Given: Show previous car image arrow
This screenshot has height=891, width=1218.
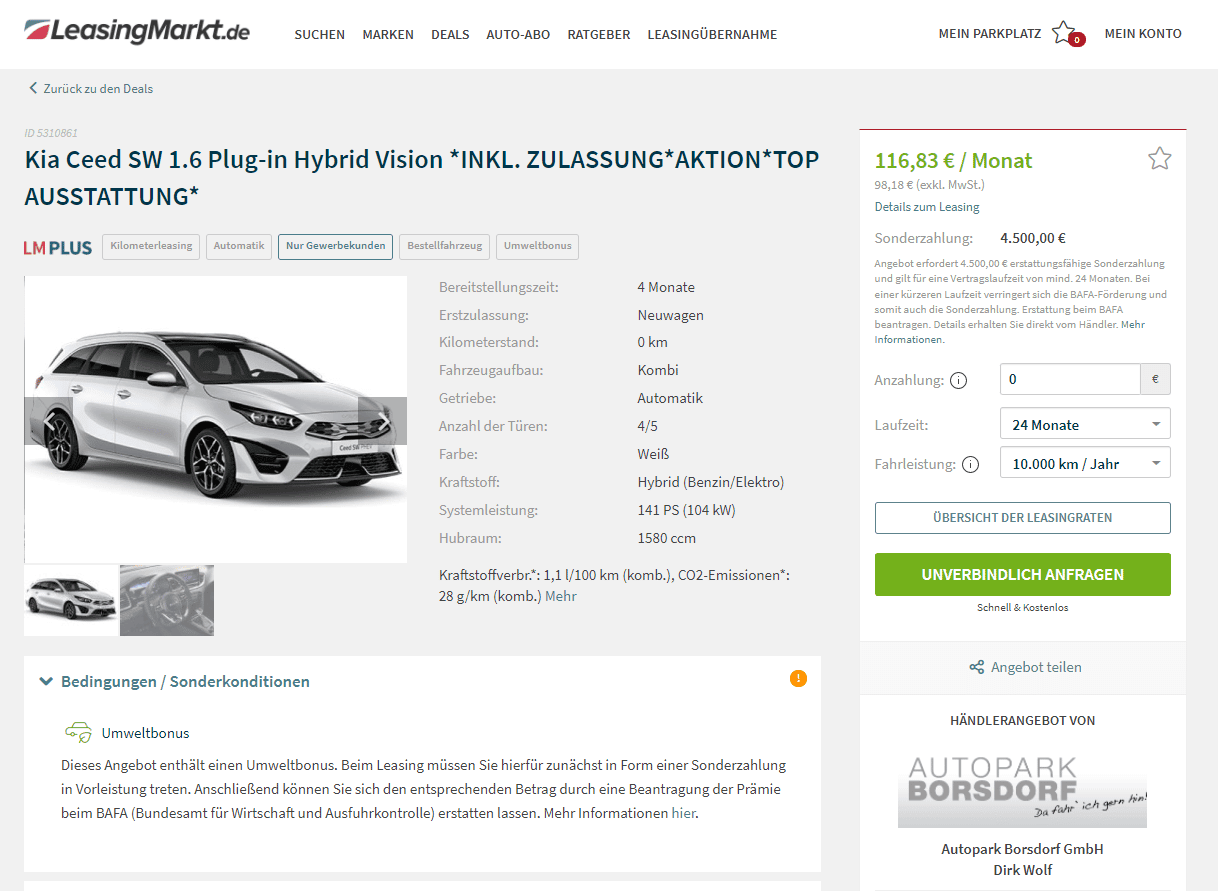Looking at the screenshot, I should [x=48, y=421].
